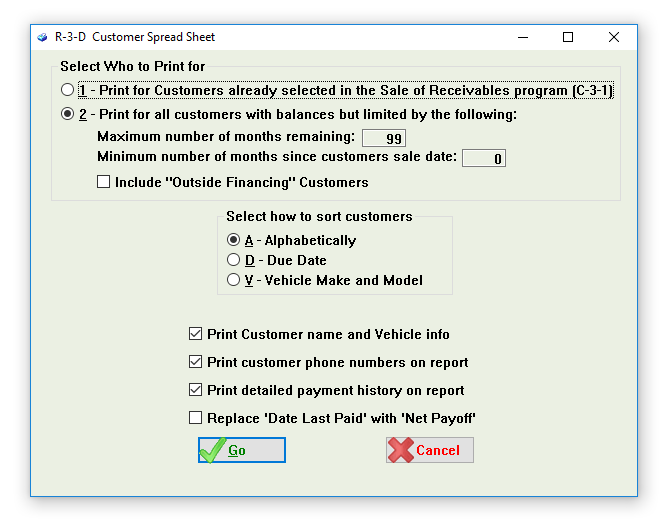Enable Include "Outside Financing" Customers checkbox

pyautogui.click(x=103, y=182)
